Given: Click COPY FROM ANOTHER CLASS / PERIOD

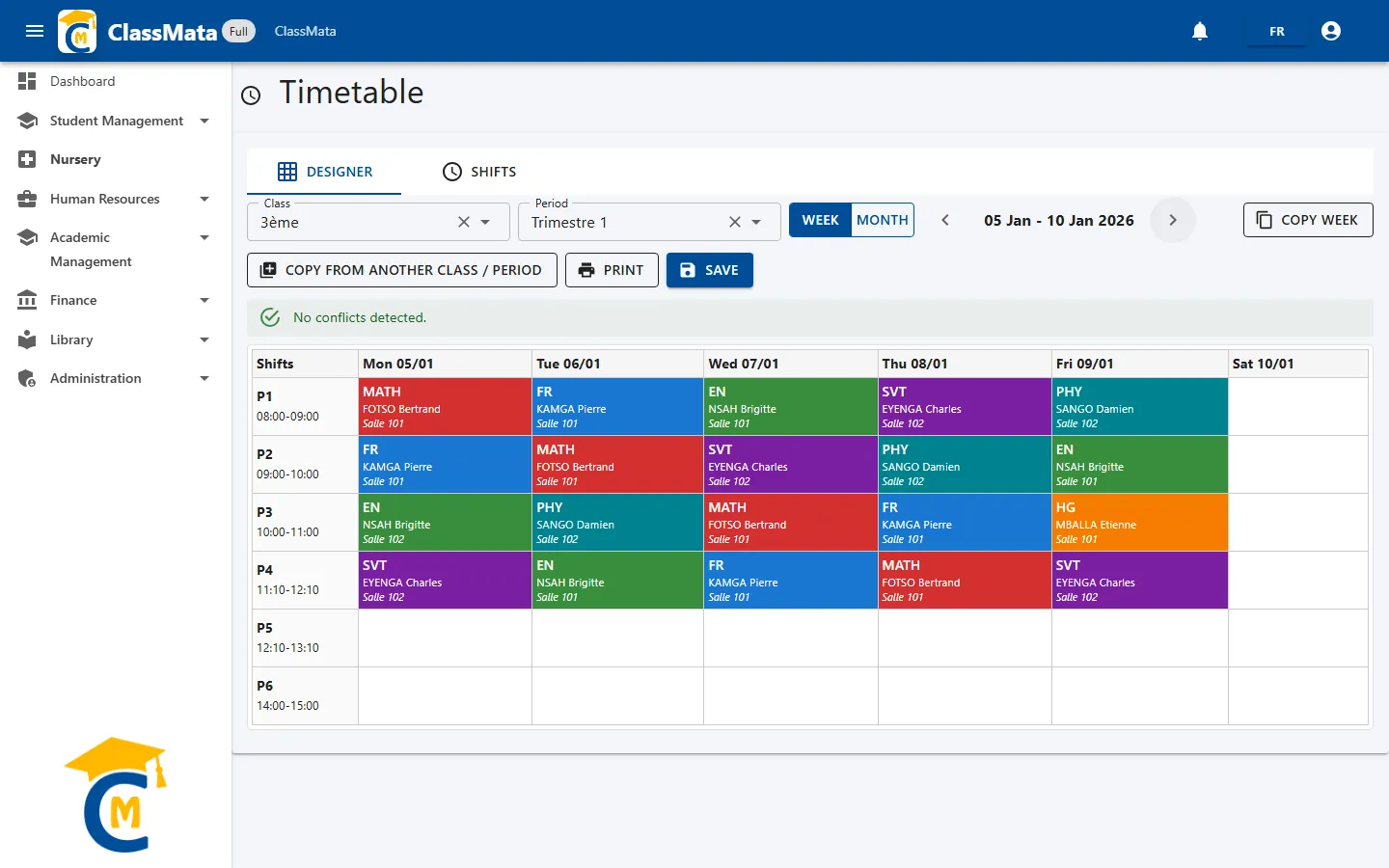Looking at the screenshot, I should pyautogui.click(x=402, y=270).
